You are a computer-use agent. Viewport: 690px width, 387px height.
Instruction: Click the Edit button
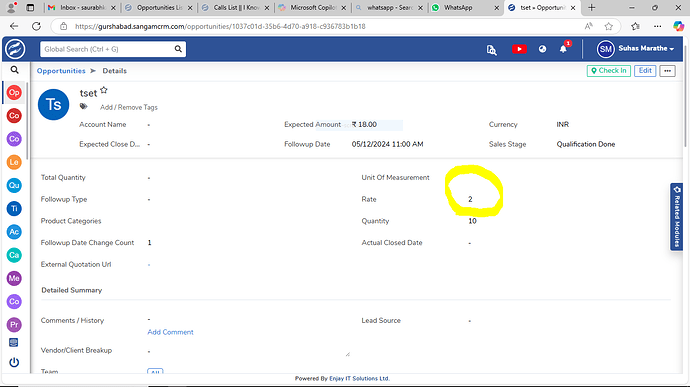pyautogui.click(x=645, y=71)
